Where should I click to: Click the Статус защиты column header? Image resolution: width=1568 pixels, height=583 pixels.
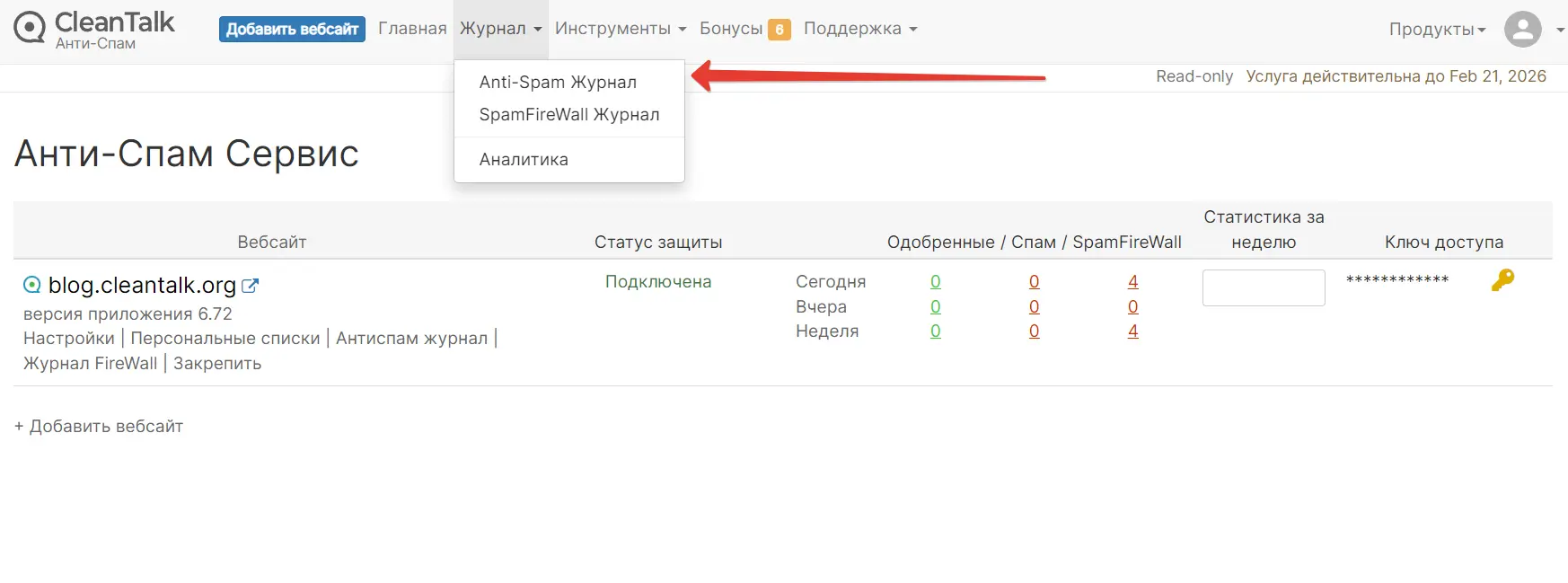(658, 242)
